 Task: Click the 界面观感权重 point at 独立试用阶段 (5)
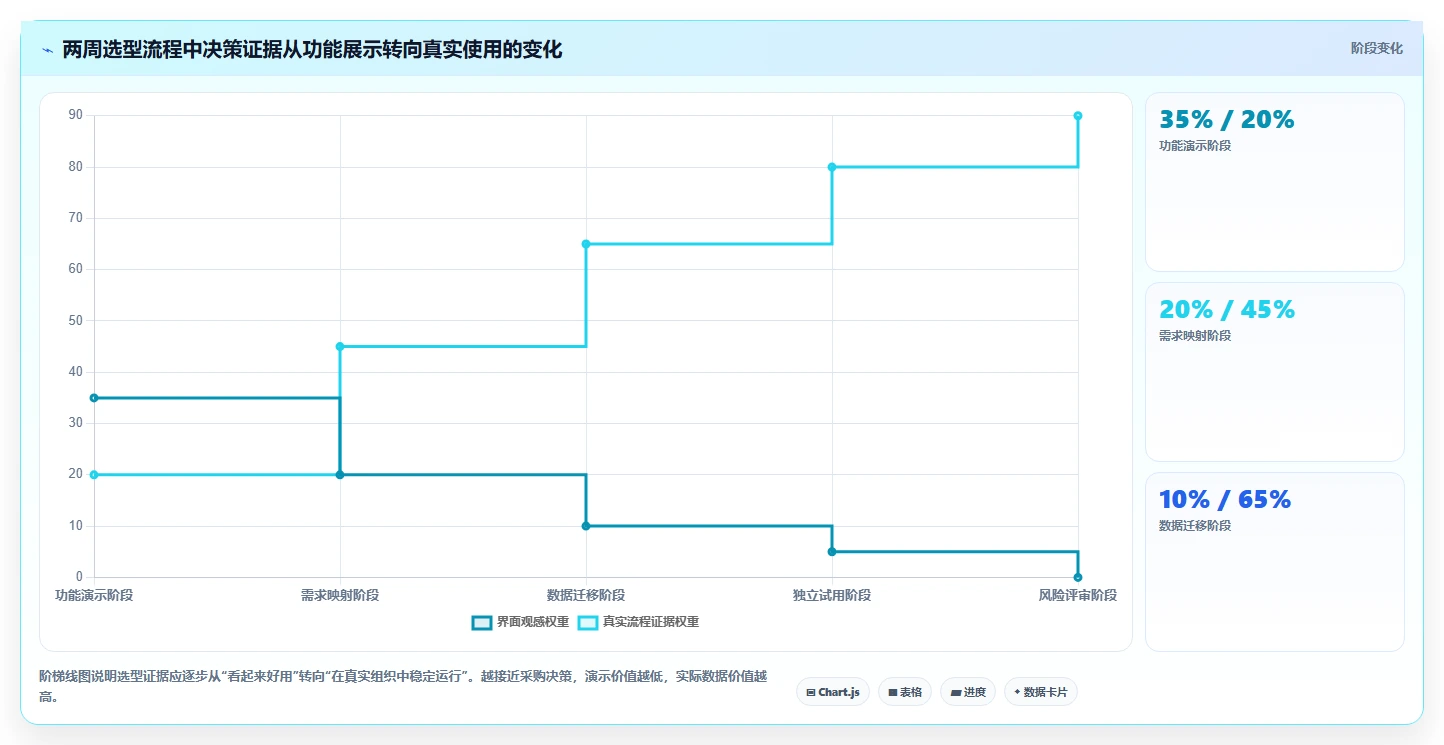[x=832, y=552]
